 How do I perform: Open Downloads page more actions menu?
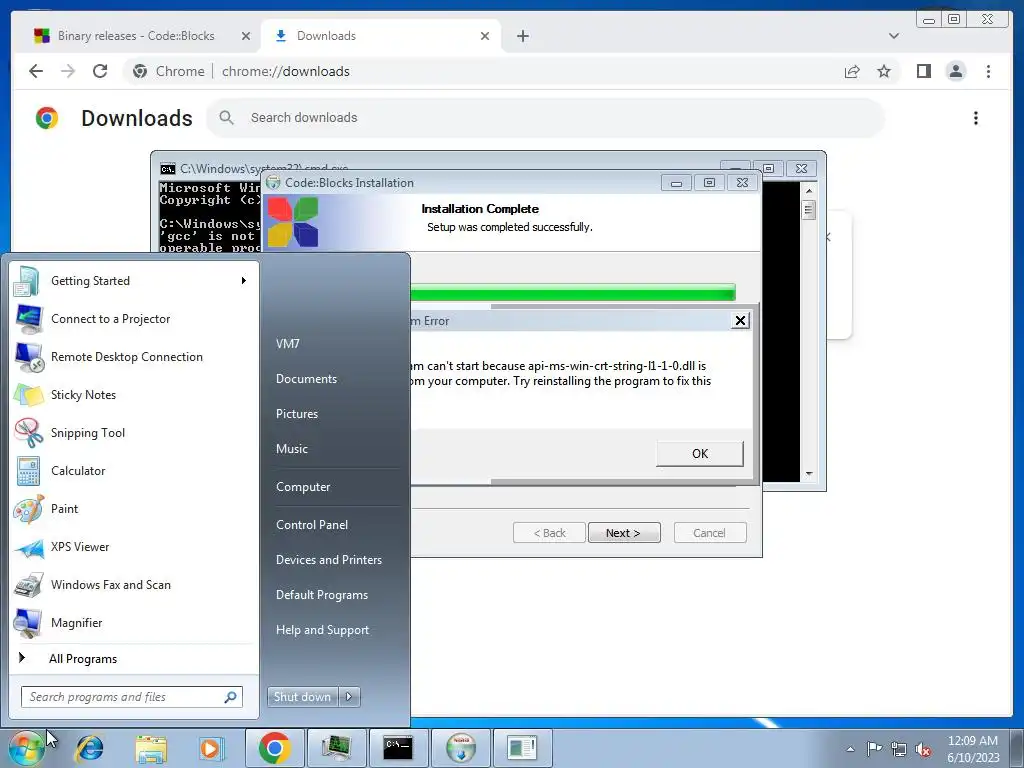pyautogui.click(x=976, y=118)
